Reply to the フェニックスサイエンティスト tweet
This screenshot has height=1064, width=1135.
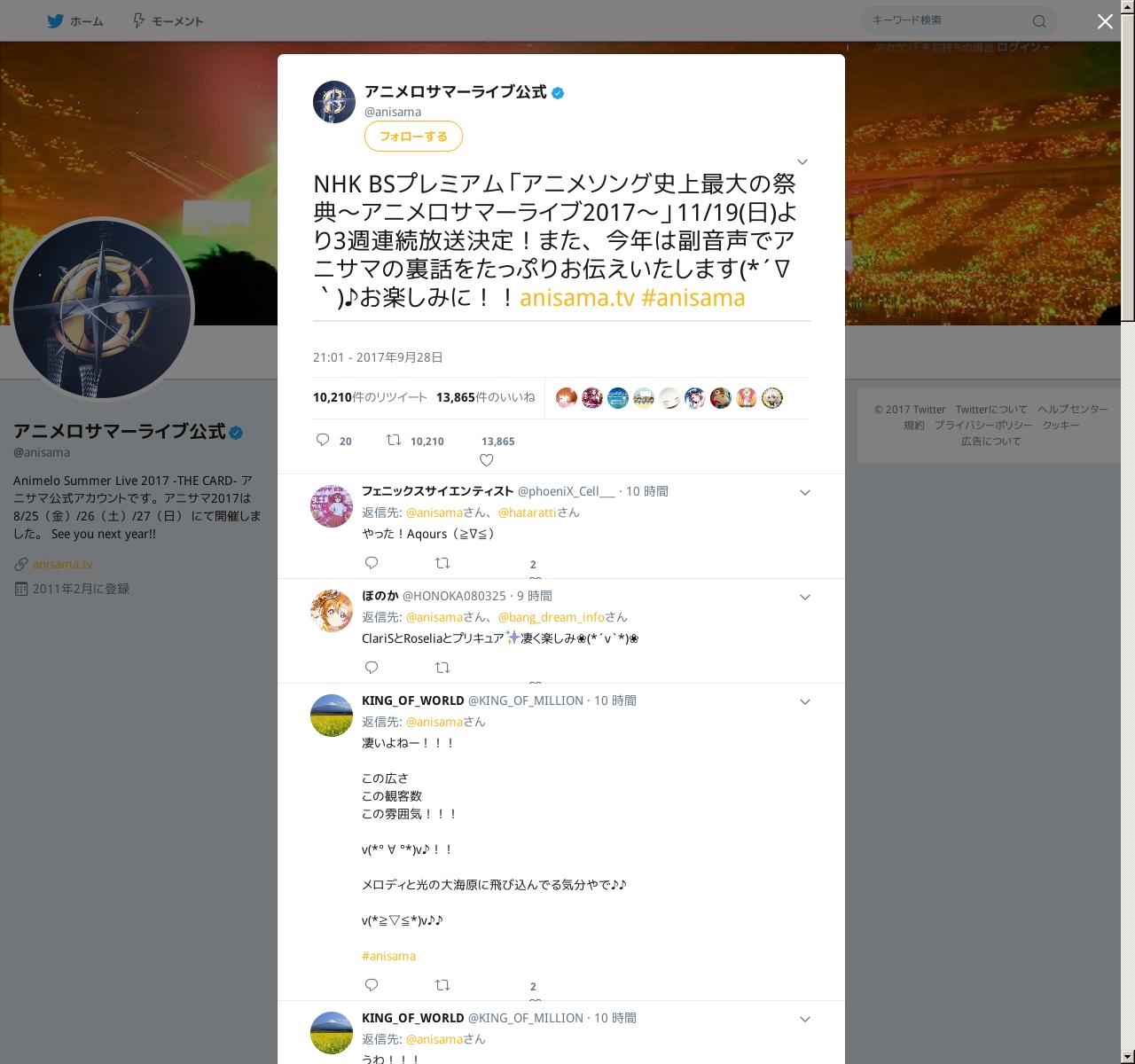(x=372, y=563)
